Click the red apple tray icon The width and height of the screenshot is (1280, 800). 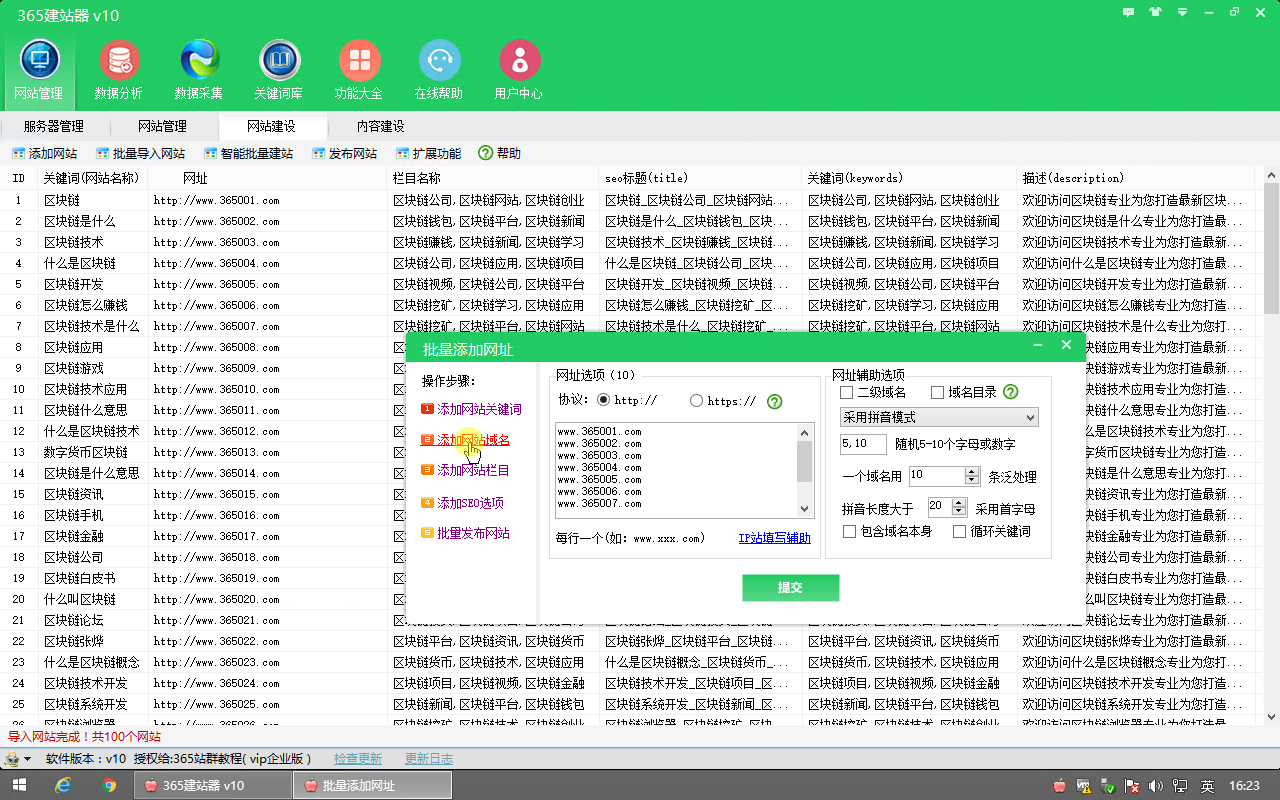tap(1060, 786)
